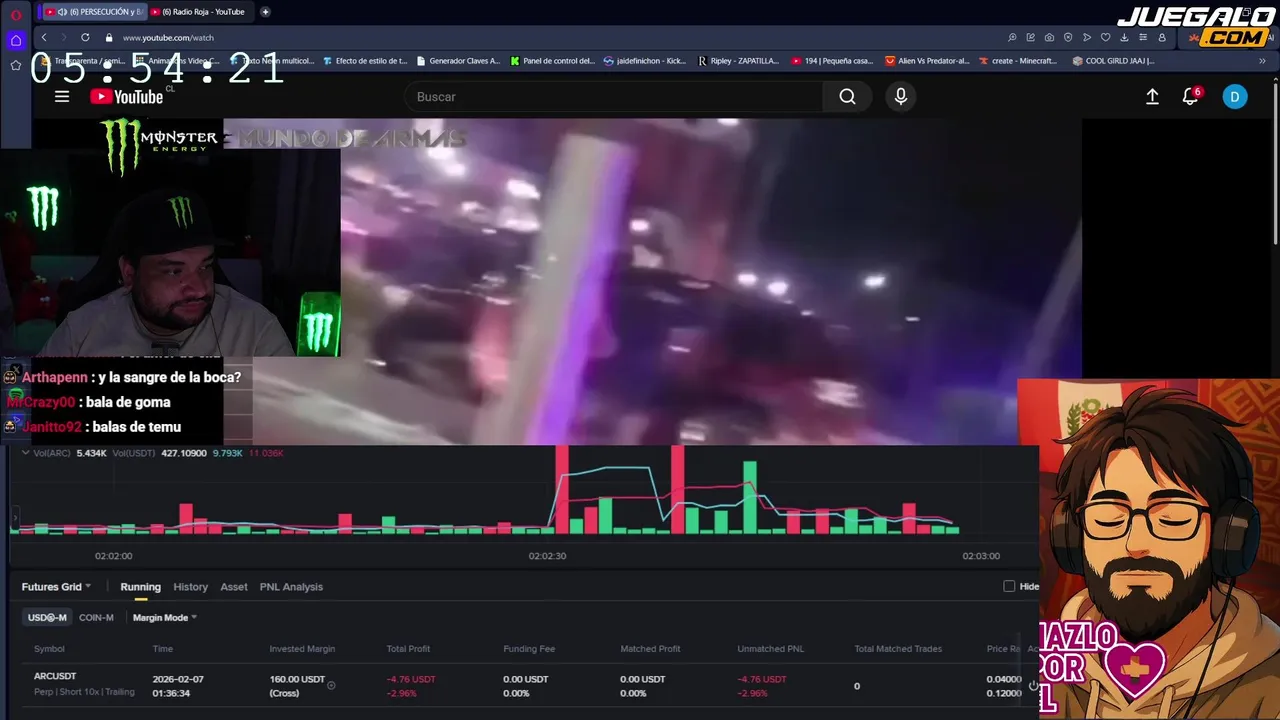
Task: Expand the bookmarks bar overflow chevron
Action: point(1262,61)
